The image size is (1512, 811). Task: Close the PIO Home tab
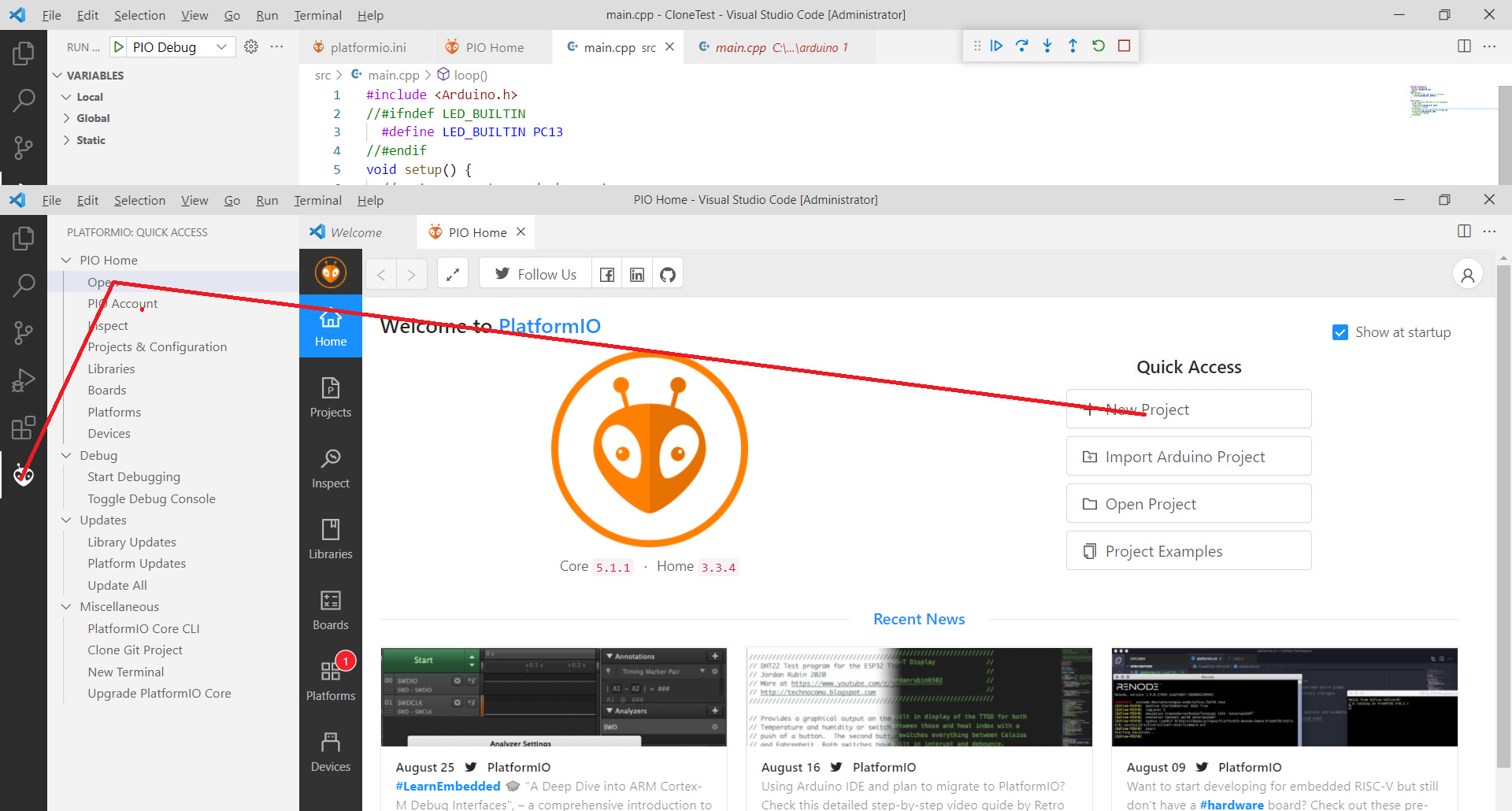521,231
